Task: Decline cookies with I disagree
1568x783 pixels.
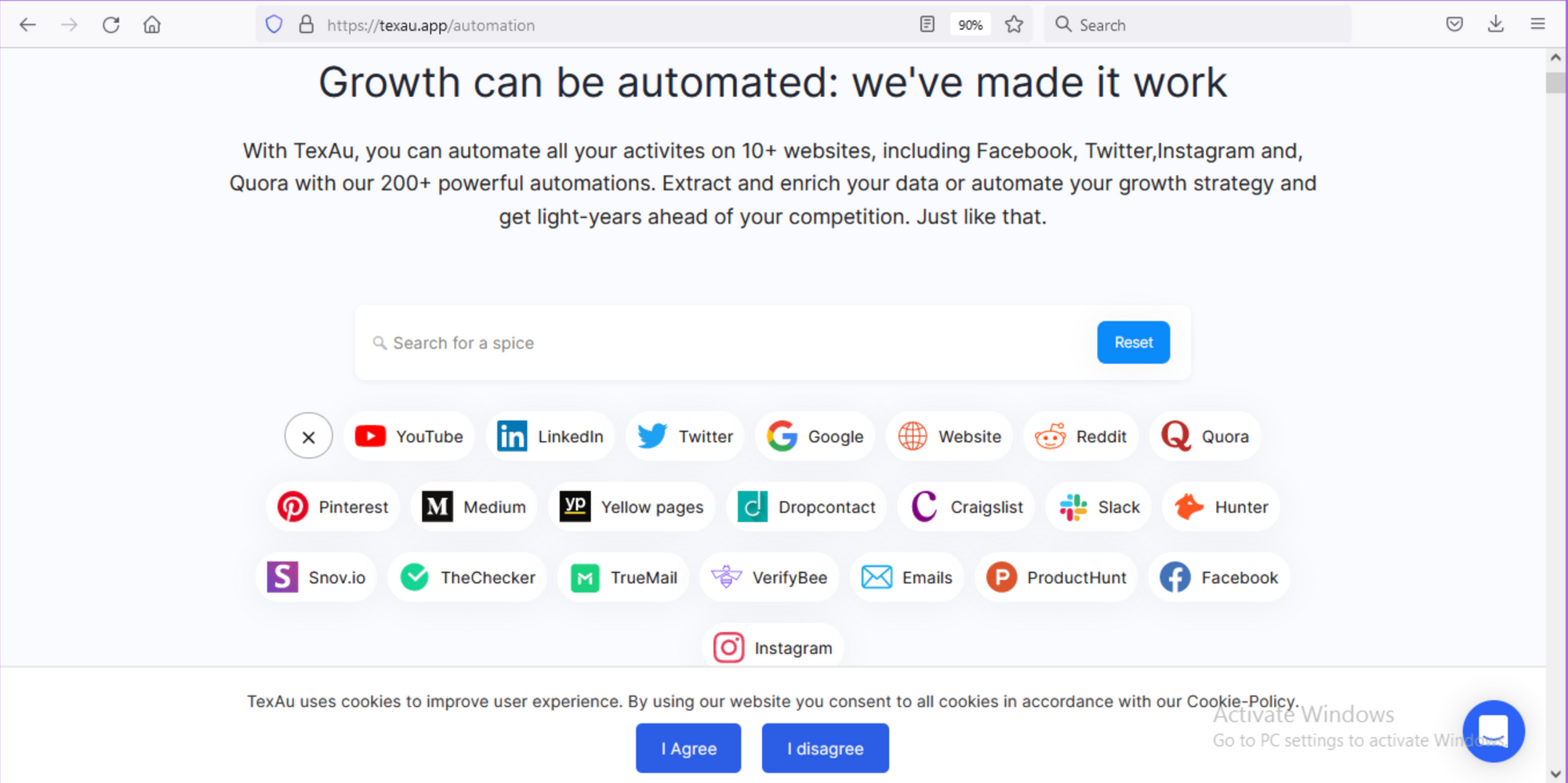Action: 825,749
